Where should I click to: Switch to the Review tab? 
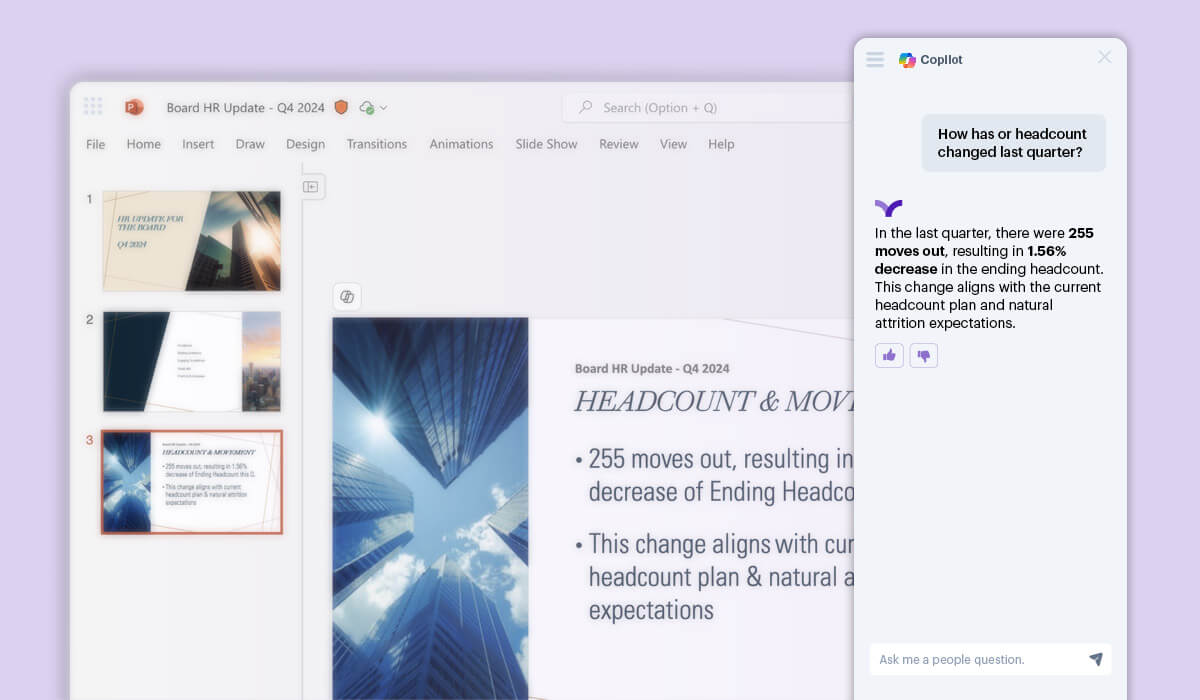[619, 144]
